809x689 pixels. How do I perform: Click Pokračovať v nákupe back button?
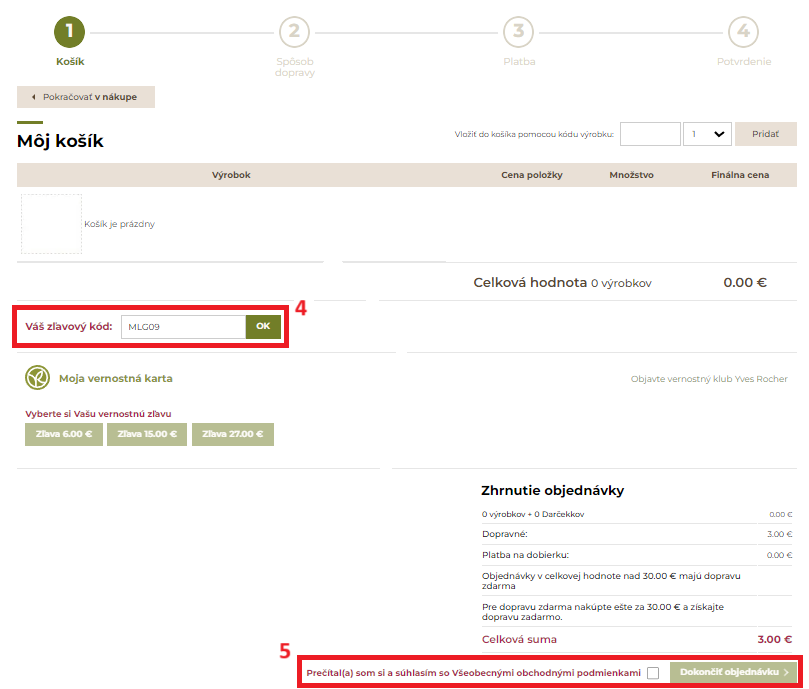pyautogui.click(x=86, y=97)
